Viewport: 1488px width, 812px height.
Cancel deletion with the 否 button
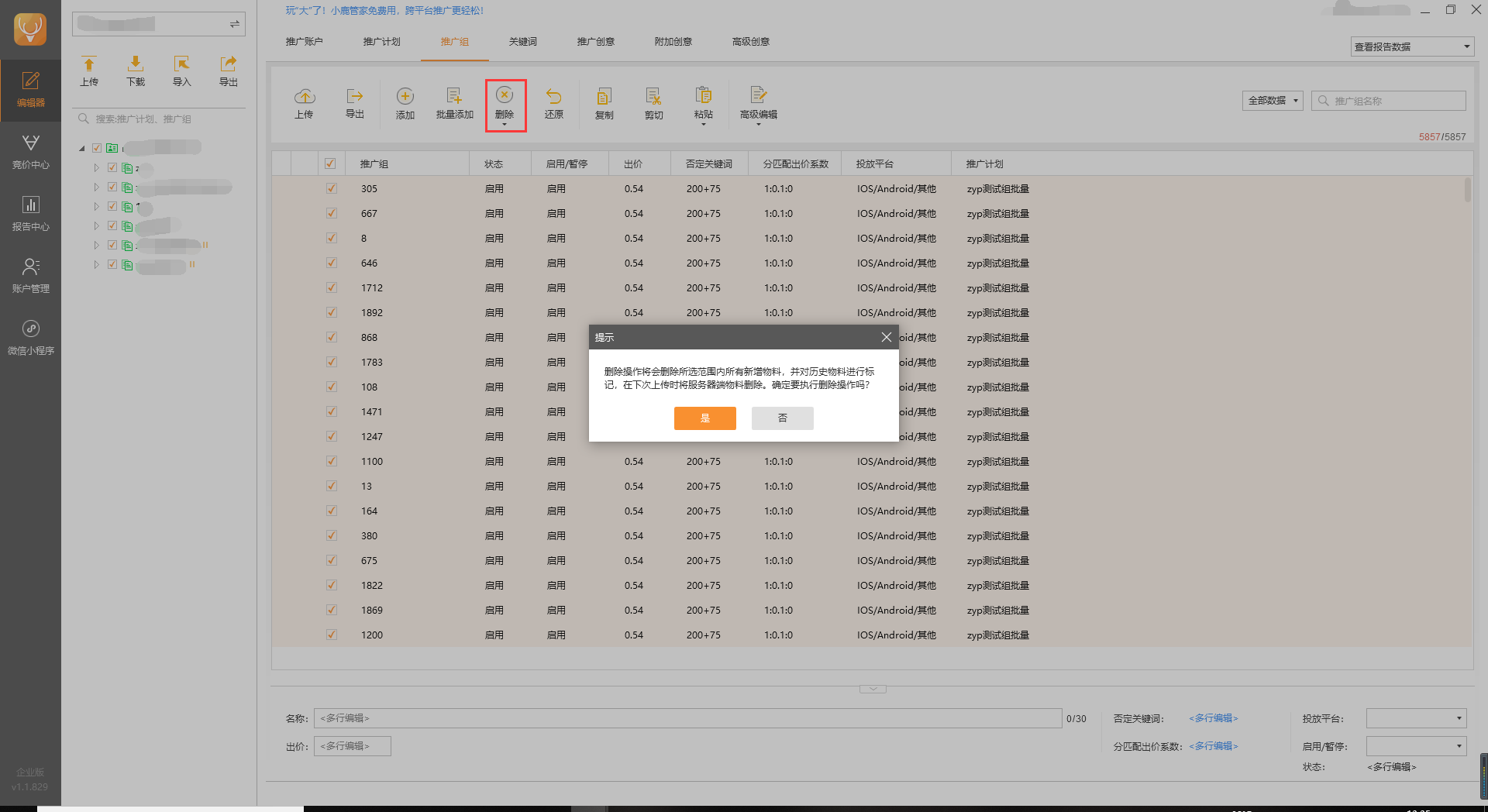point(783,418)
